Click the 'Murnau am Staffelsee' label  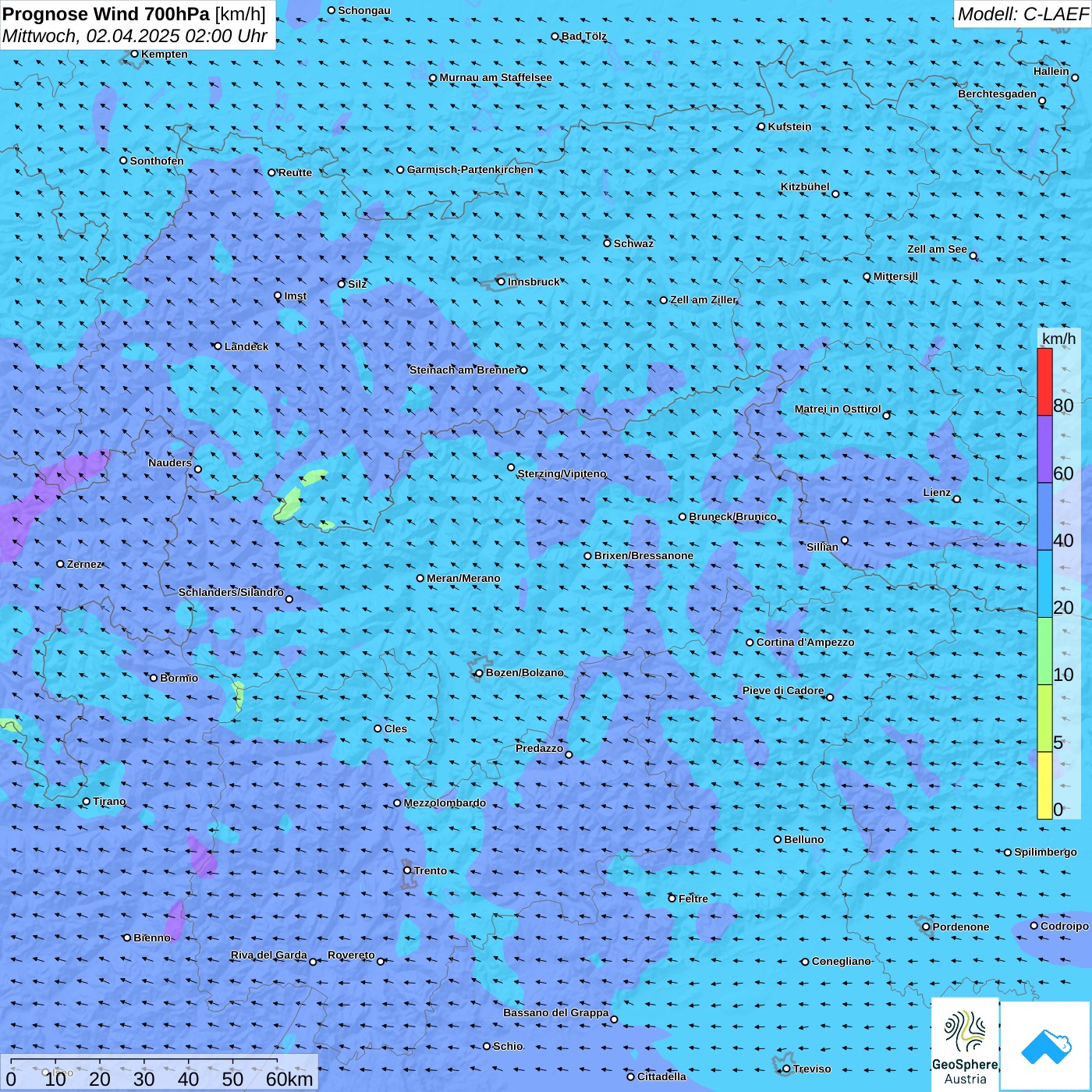click(x=495, y=77)
